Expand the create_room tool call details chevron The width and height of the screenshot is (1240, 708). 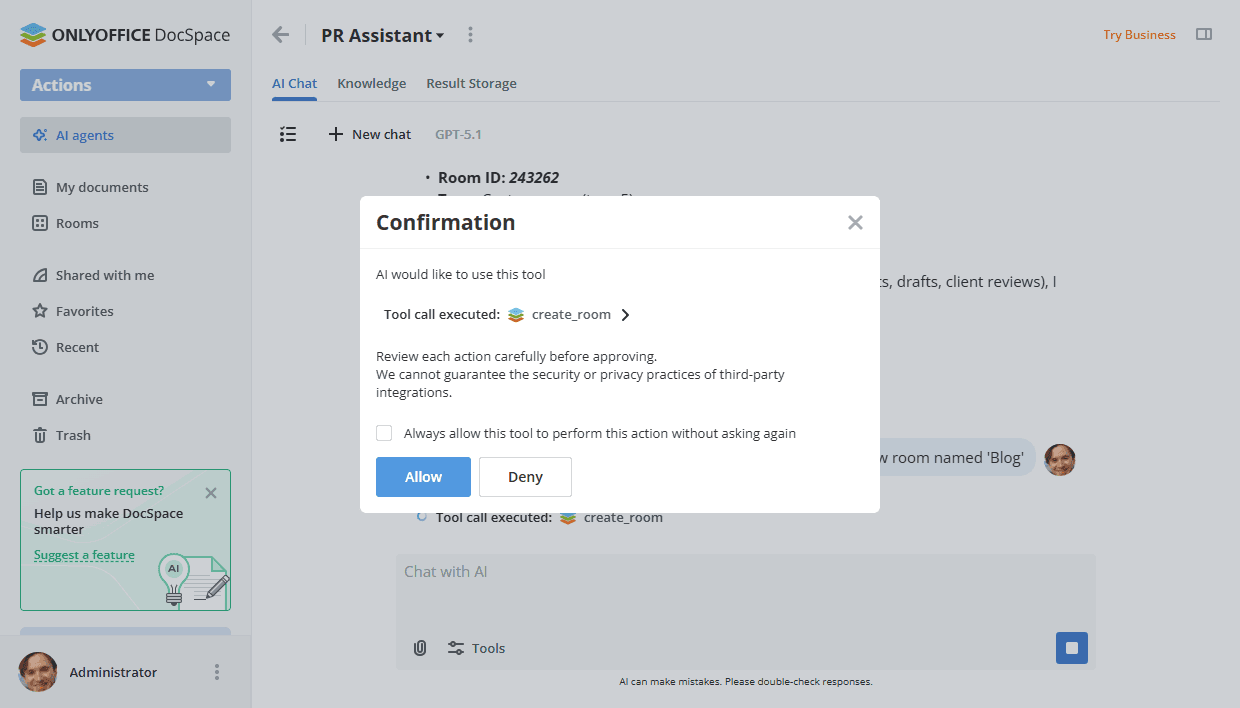pos(625,314)
